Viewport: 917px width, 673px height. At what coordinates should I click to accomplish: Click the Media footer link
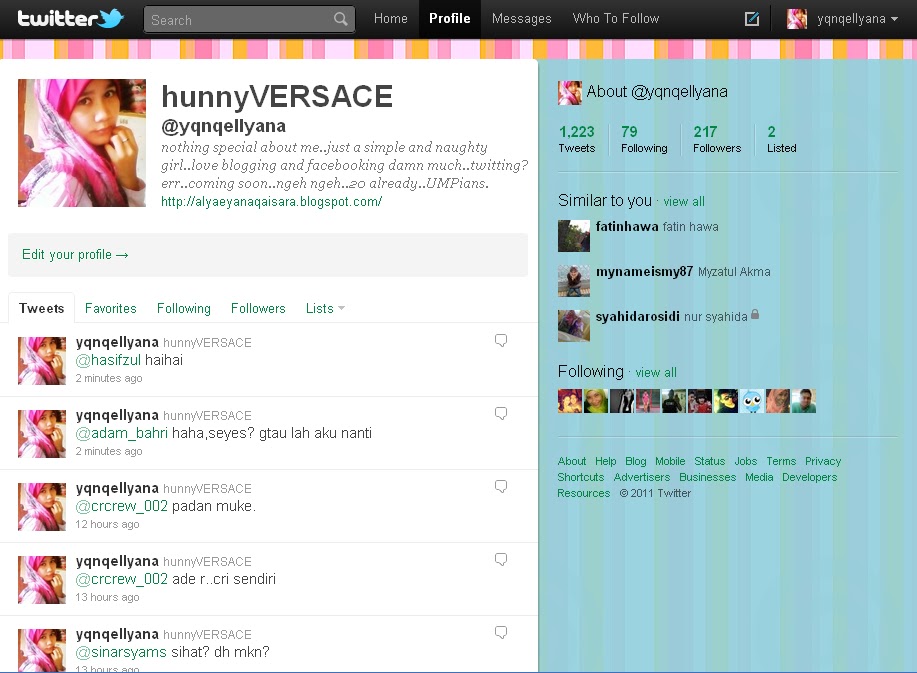pyautogui.click(x=759, y=477)
